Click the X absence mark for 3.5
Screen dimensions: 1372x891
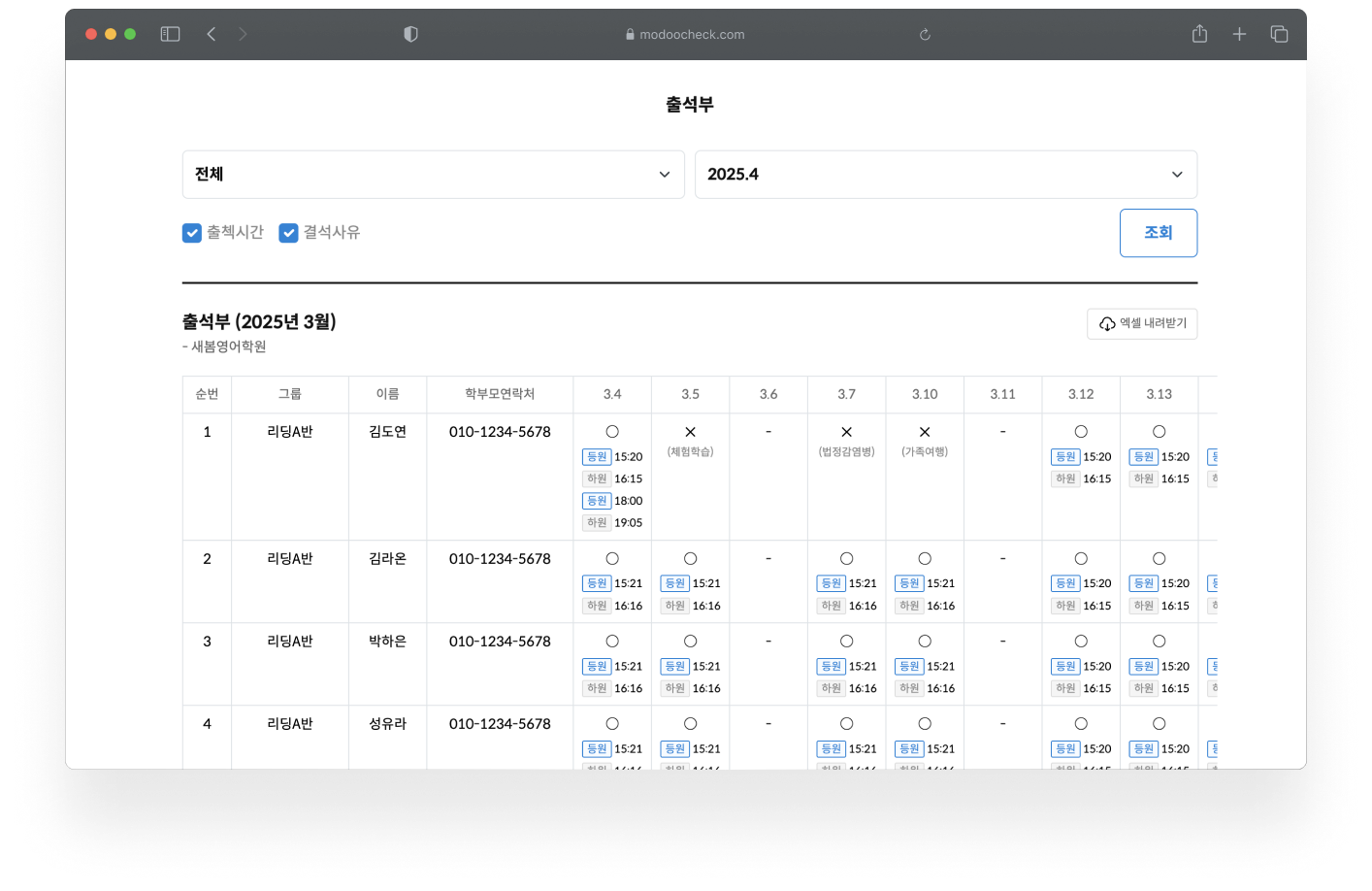[x=690, y=432]
